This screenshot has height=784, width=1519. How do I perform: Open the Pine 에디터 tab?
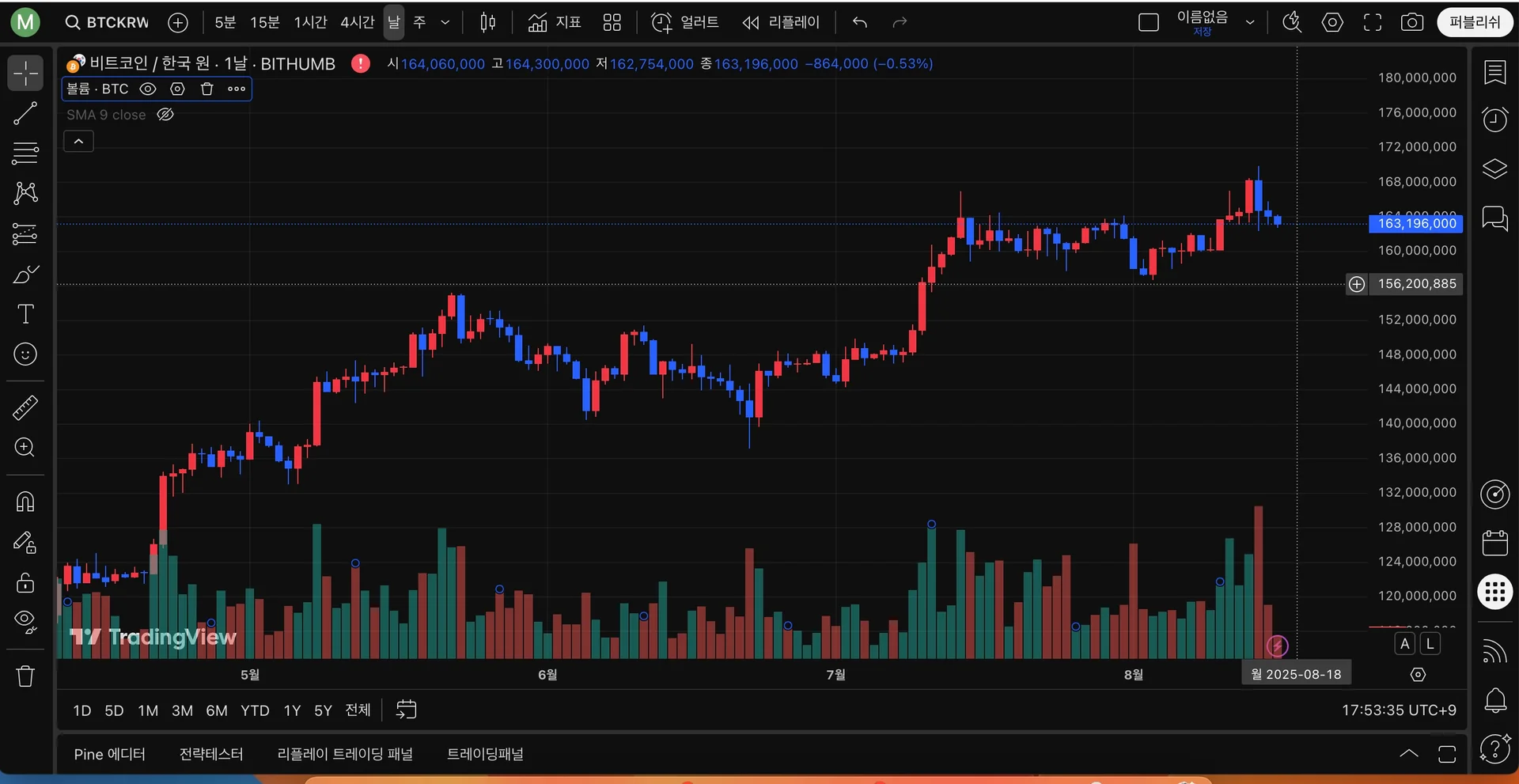110,755
